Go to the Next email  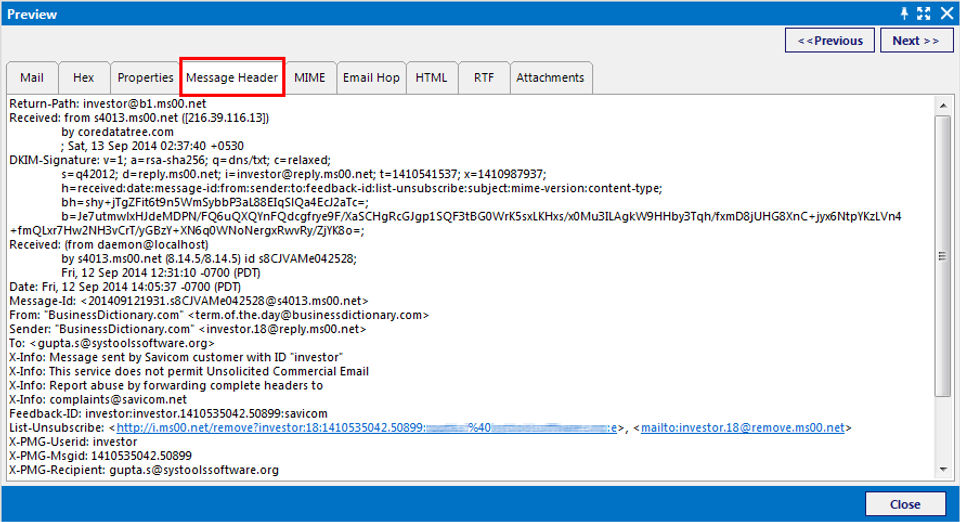(916, 40)
